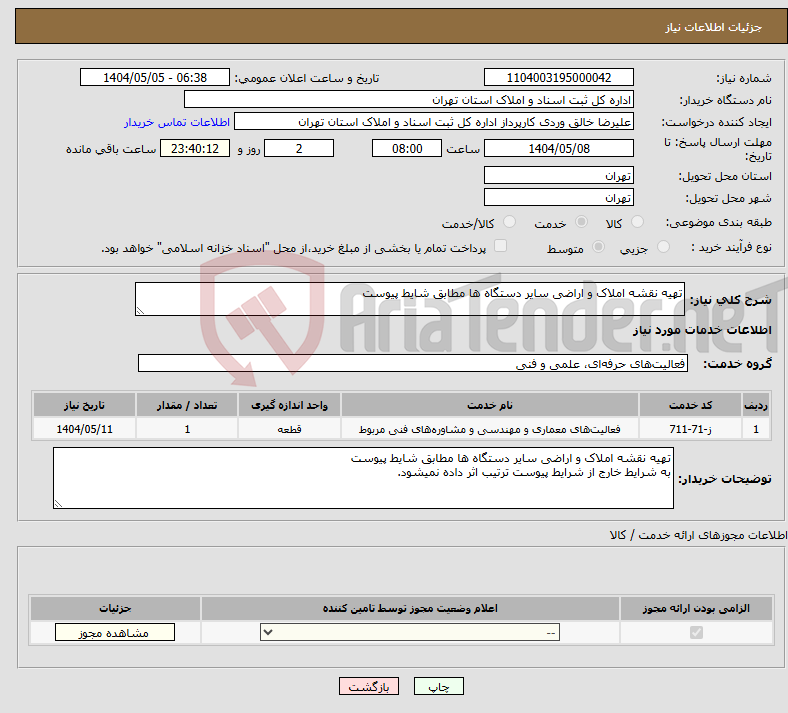Click the تاریخ نیاز column header
The height and width of the screenshot is (713, 788).
pyautogui.click(x=84, y=405)
